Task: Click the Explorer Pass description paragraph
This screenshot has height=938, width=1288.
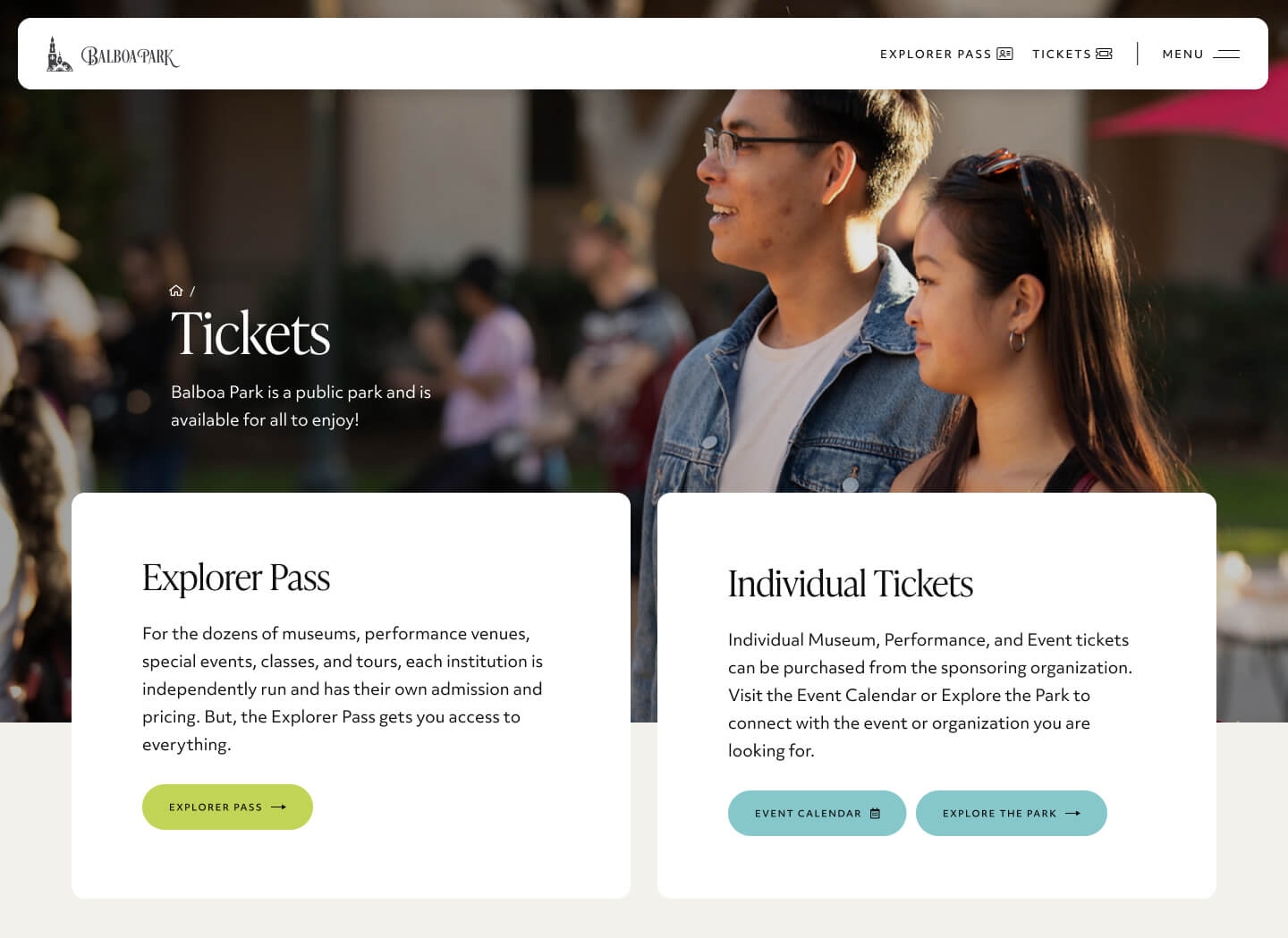Action: (x=343, y=689)
